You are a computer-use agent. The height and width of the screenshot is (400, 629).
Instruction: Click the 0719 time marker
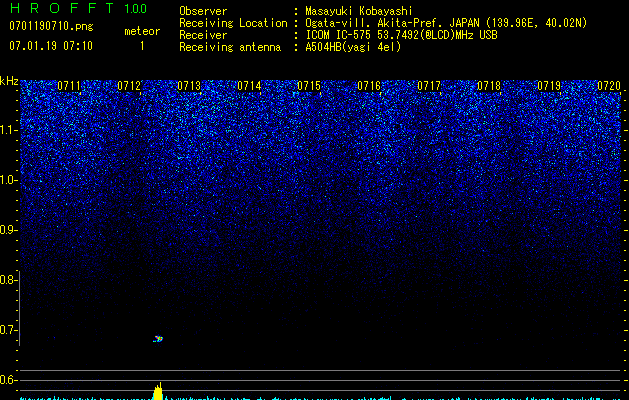click(549, 86)
